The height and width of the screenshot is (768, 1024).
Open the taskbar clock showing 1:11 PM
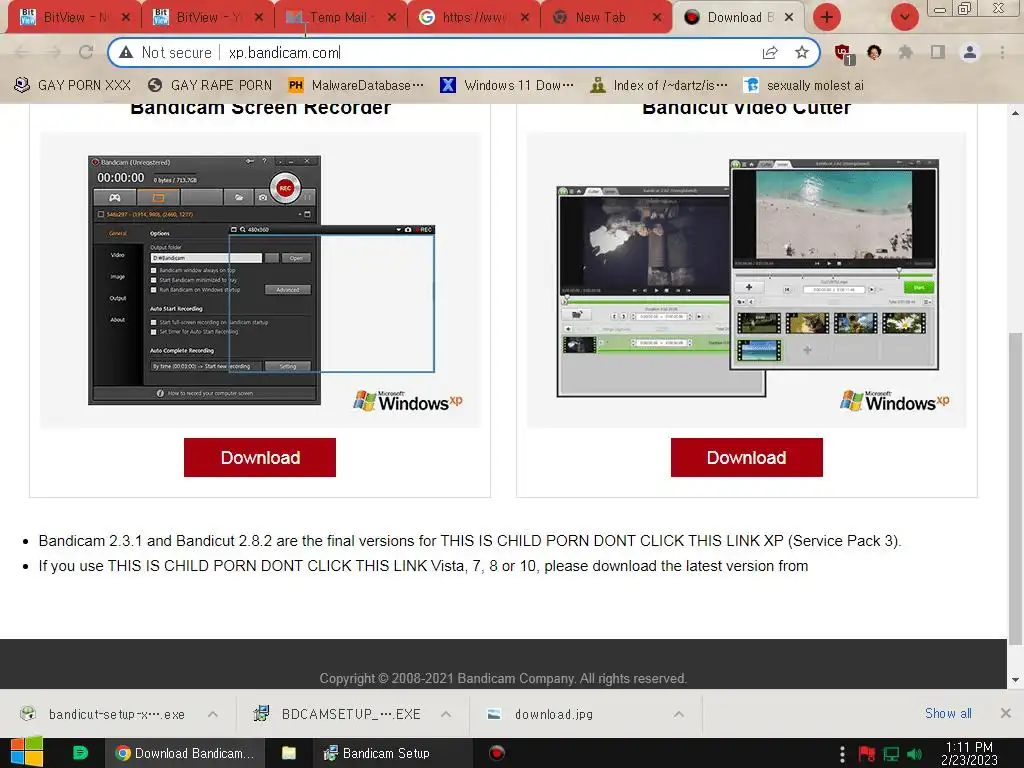tap(969, 753)
